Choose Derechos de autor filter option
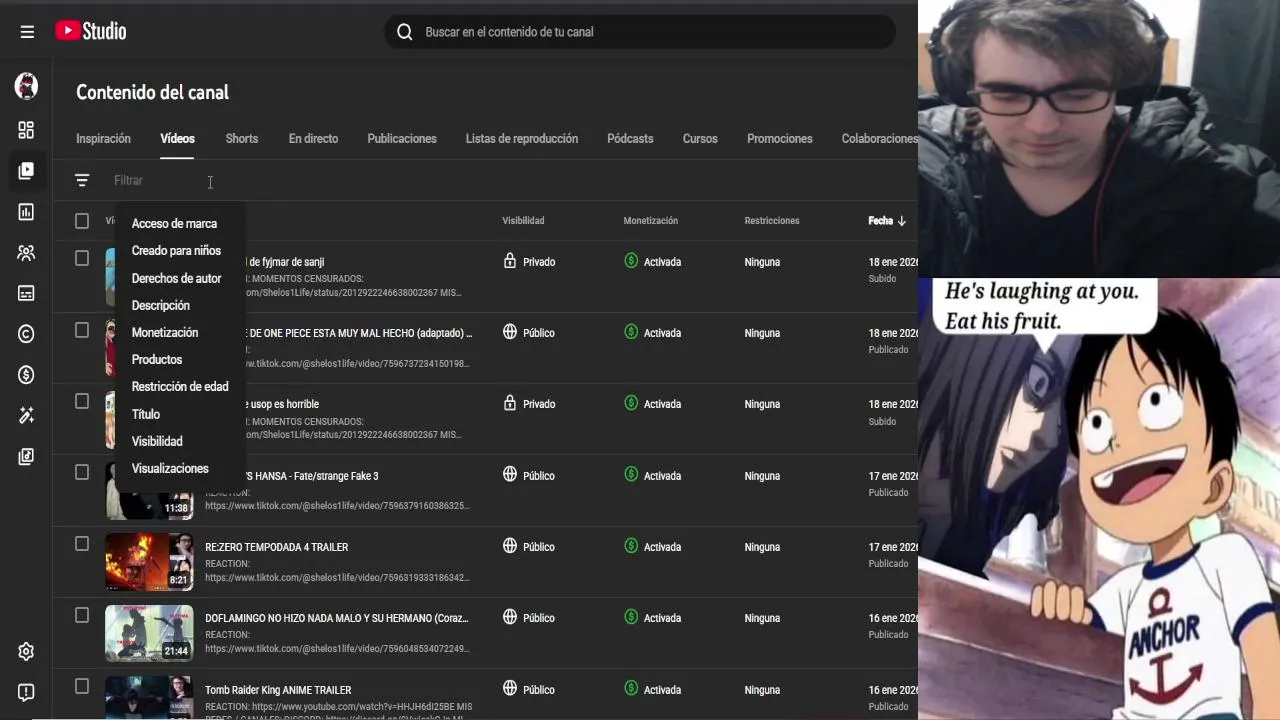 click(x=176, y=279)
